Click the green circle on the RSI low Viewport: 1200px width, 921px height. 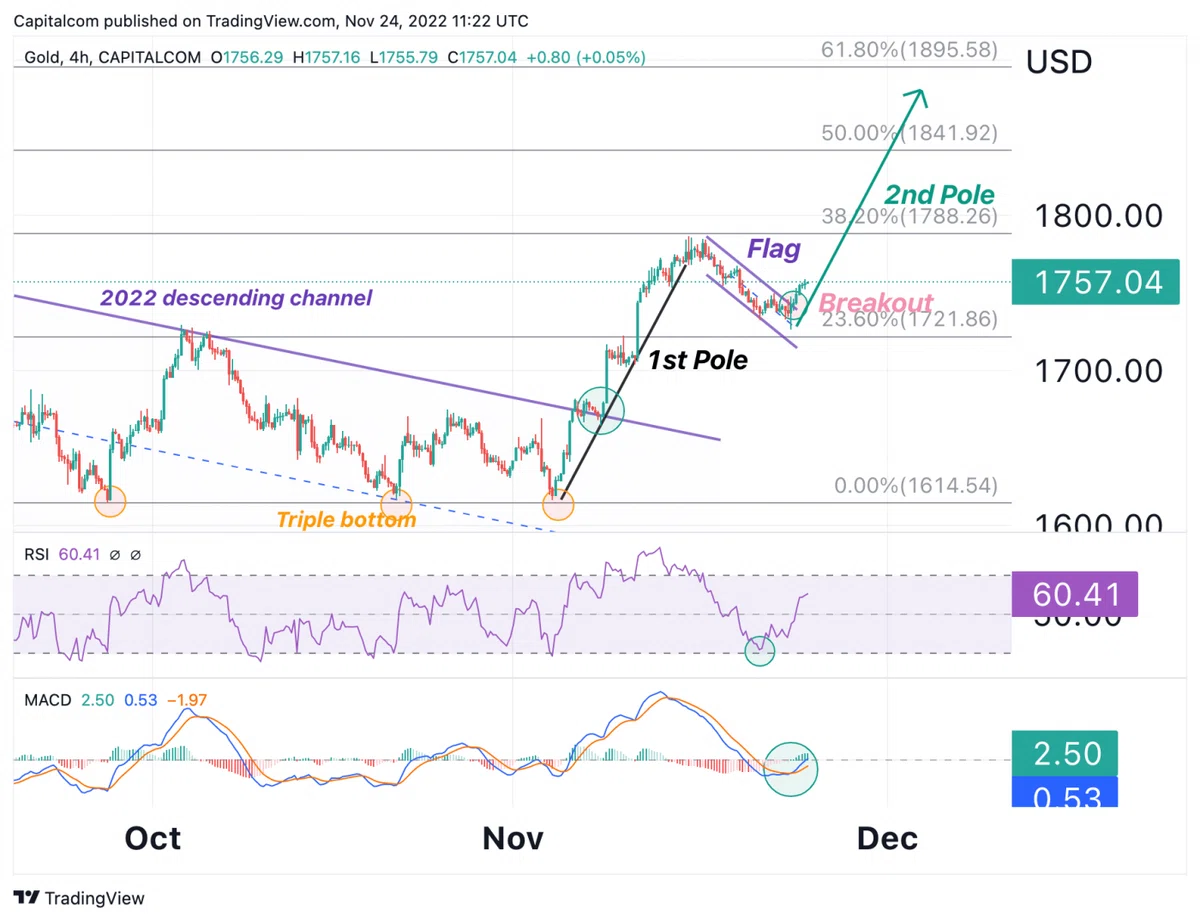pos(760,651)
